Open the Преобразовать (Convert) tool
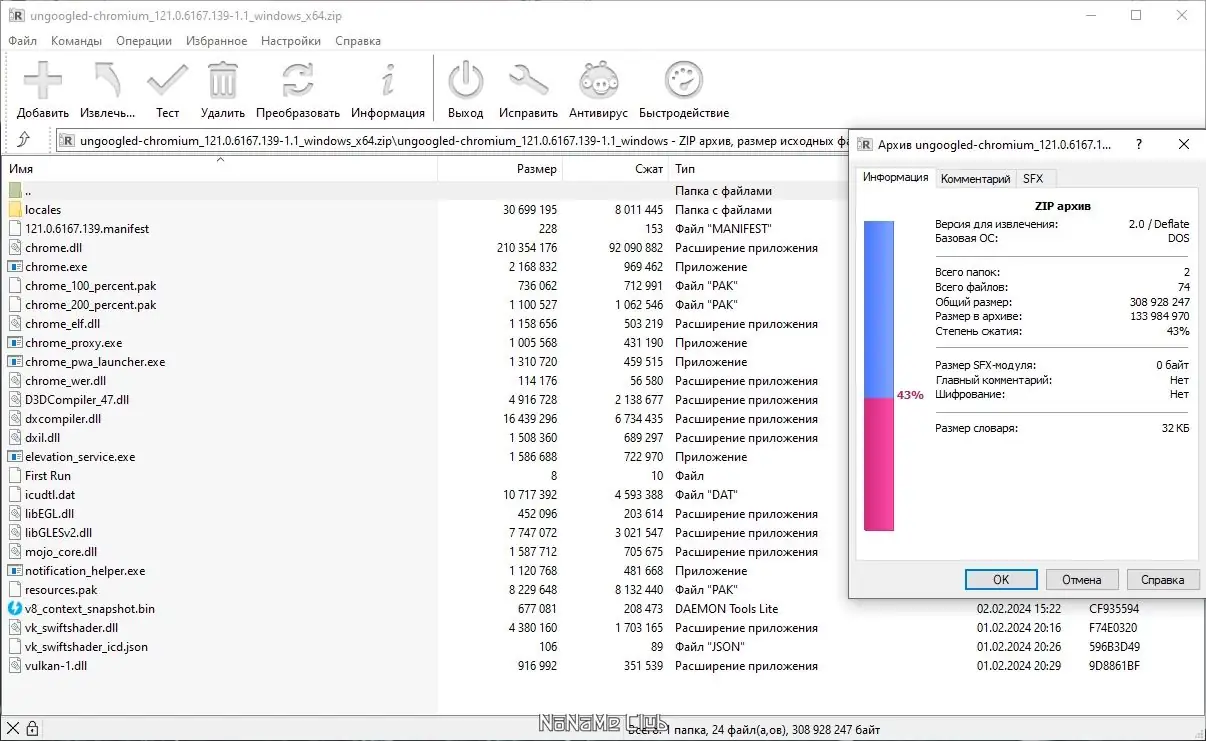This screenshot has height=741, width=1206. [x=300, y=80]
